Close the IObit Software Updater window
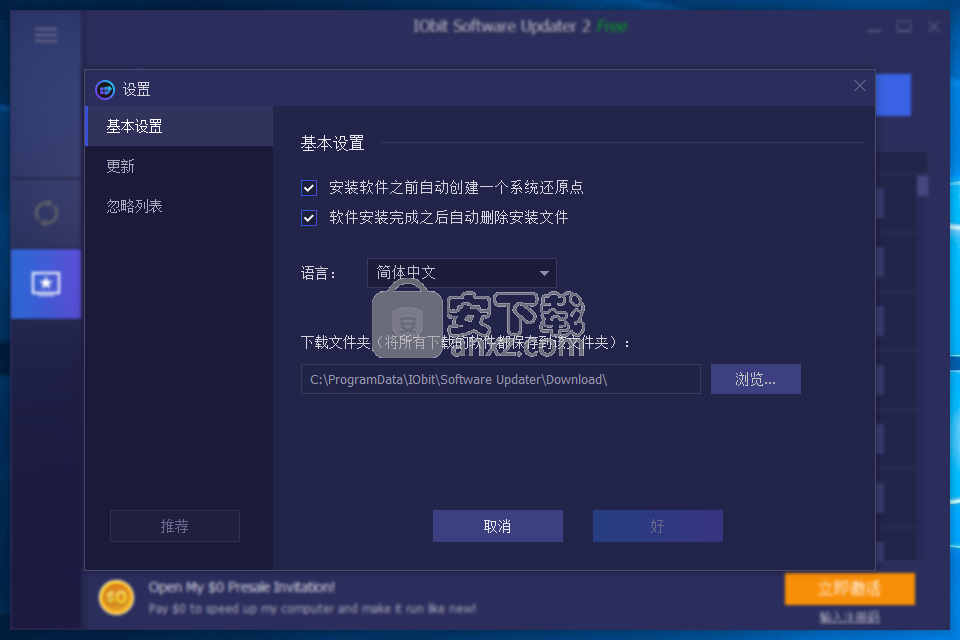Viewport: 960px width, 640px height. [934, 26]
